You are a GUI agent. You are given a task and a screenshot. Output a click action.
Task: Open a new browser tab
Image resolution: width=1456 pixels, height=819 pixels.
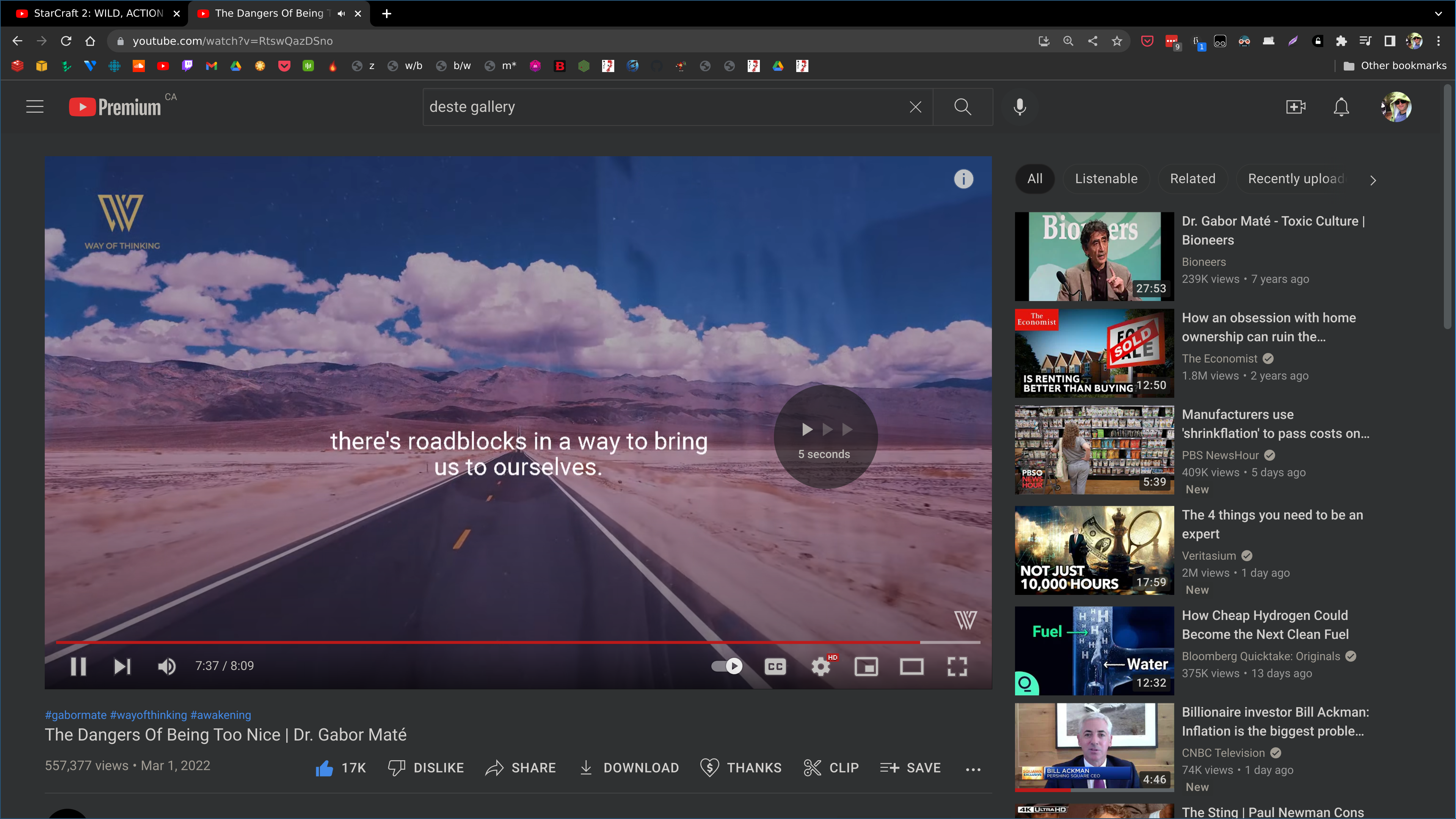(387, 14)
